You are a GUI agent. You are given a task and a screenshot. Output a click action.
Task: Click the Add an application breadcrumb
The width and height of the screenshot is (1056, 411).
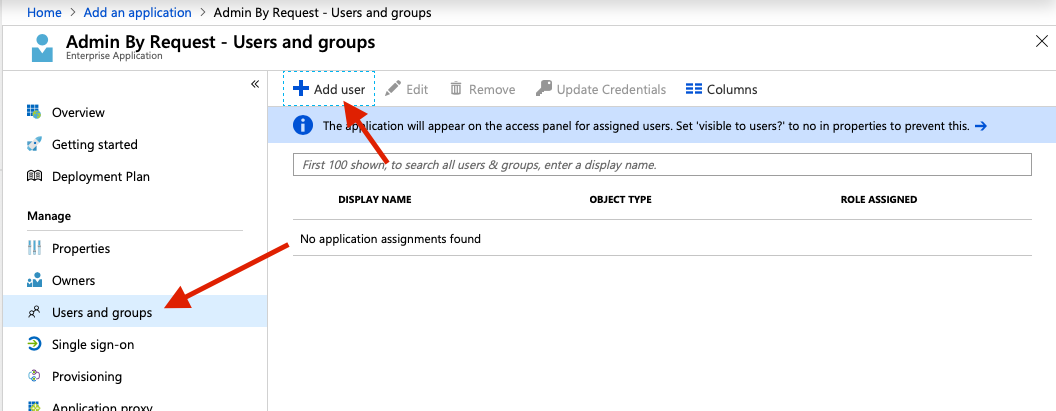137,12
